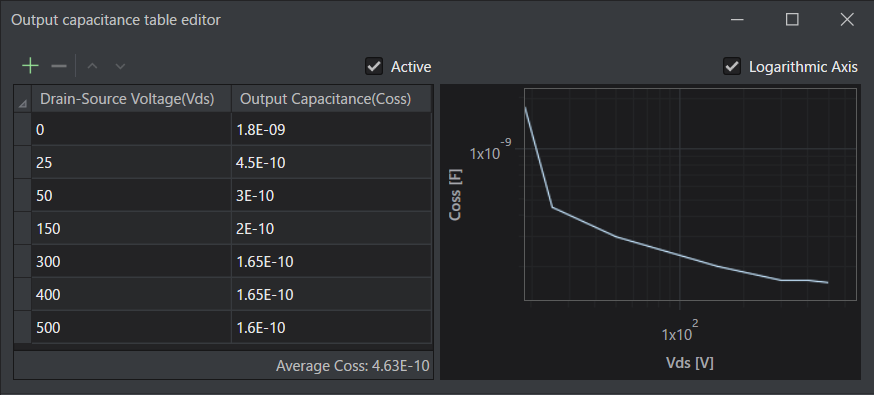
Task: Close the Output capacitance table editor window
Action: [x=847, y=19]
